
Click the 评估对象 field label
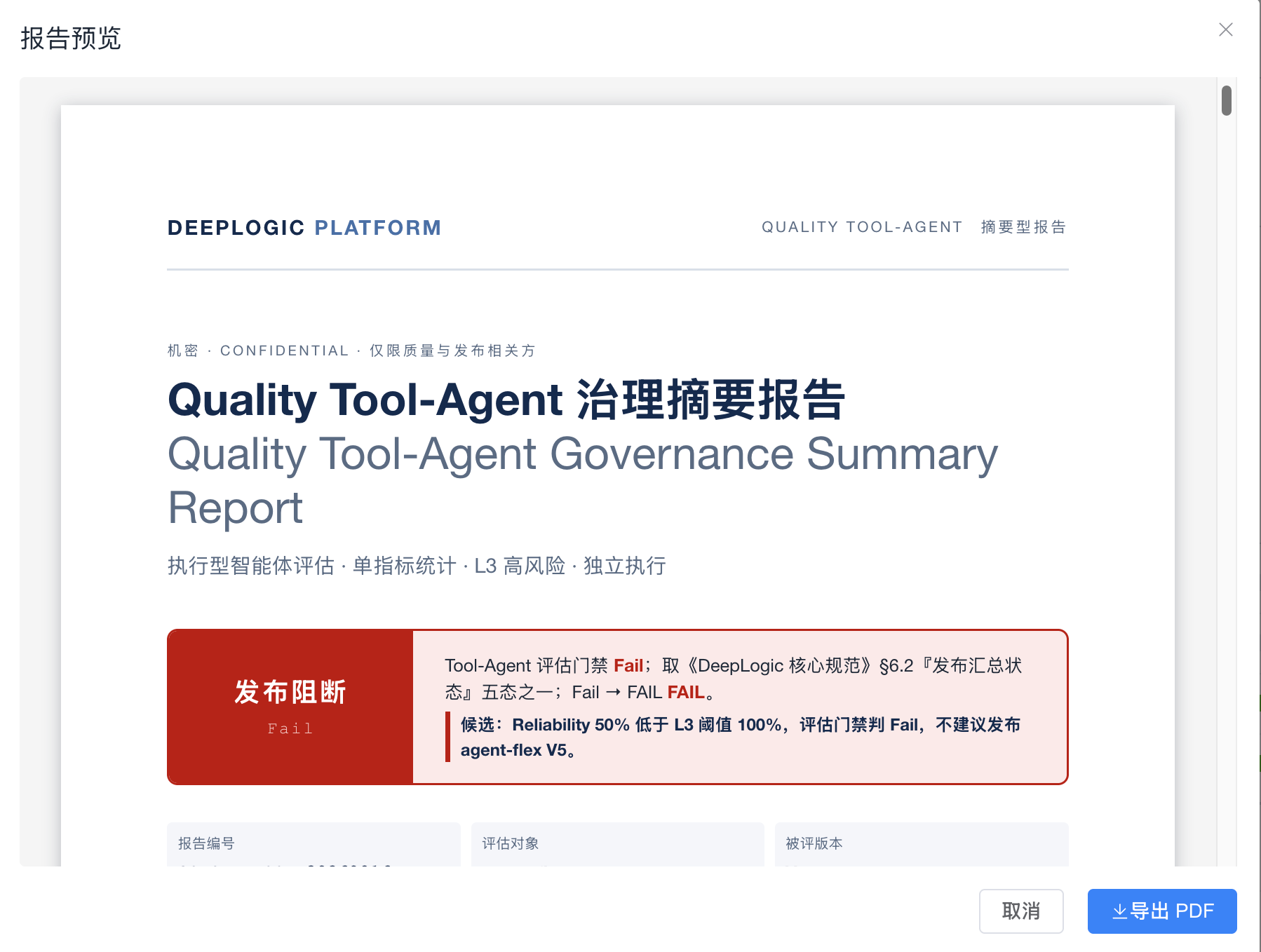pos(511,843)
